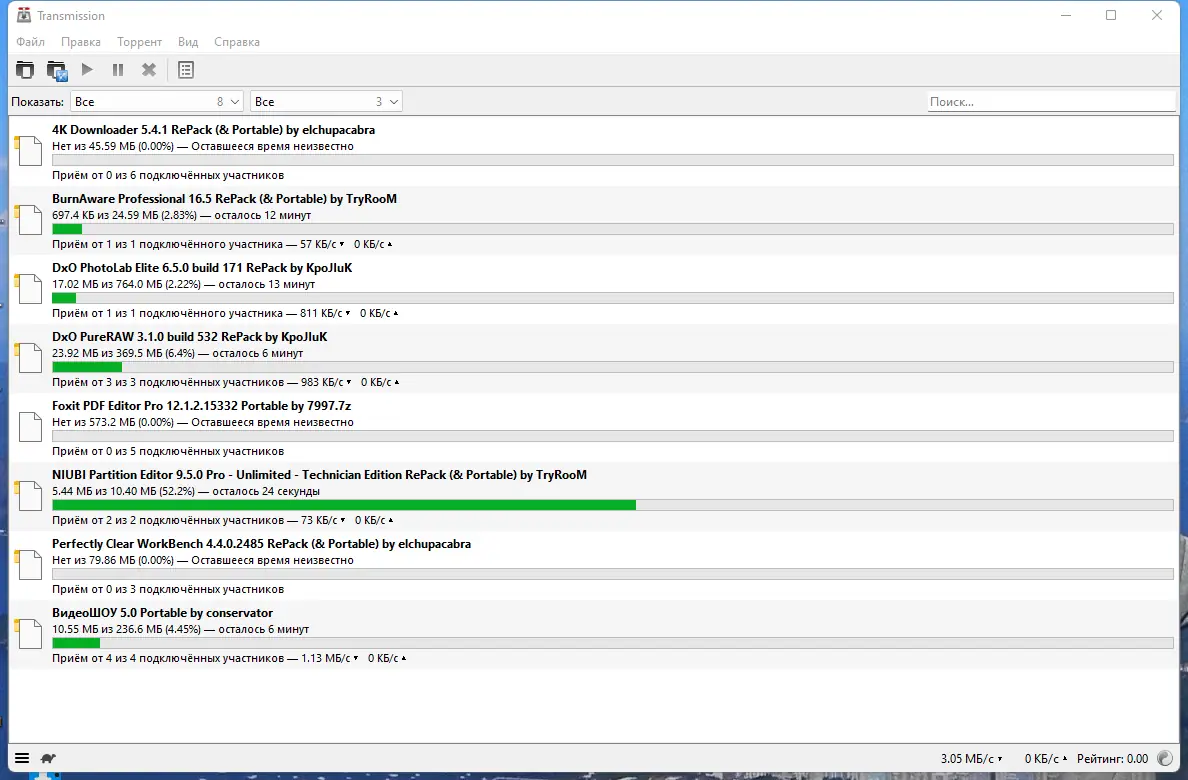Click 'Приём от 0 из 5' peers line
This screenshot has height=780, width=1188.
pyautogui.click(x=168, y=451)
